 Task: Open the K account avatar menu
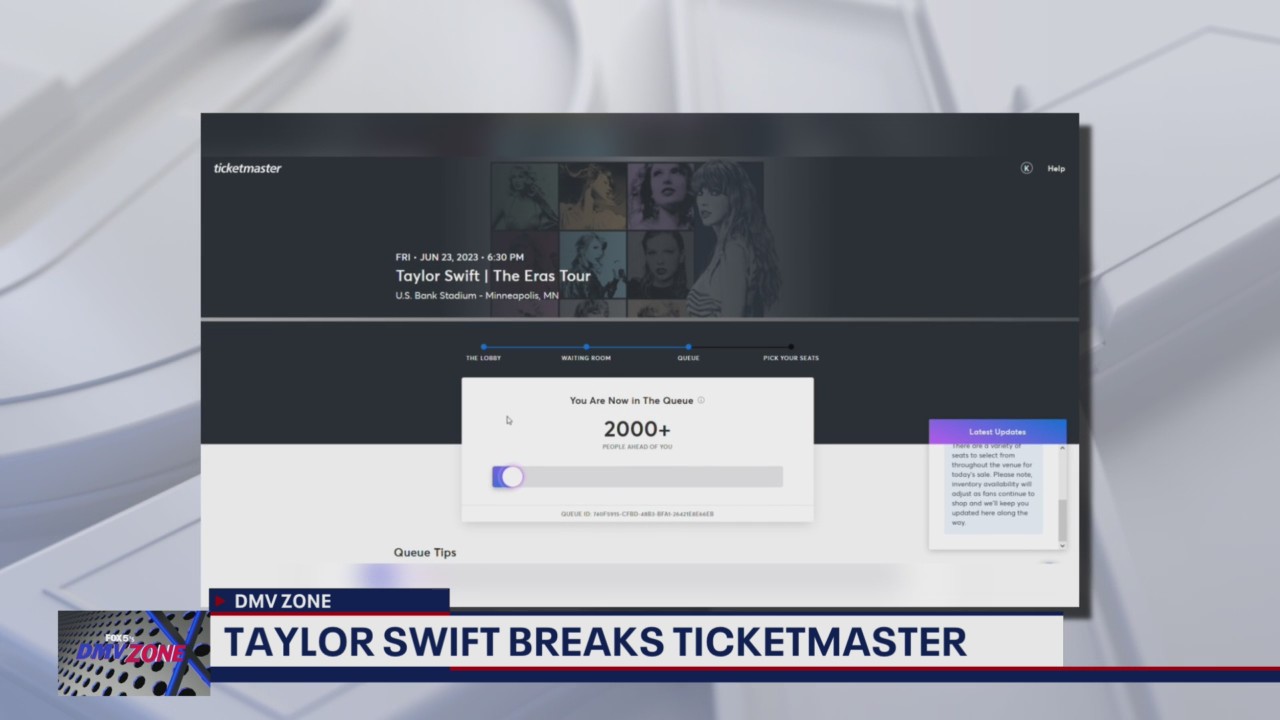click(1026, 168)
